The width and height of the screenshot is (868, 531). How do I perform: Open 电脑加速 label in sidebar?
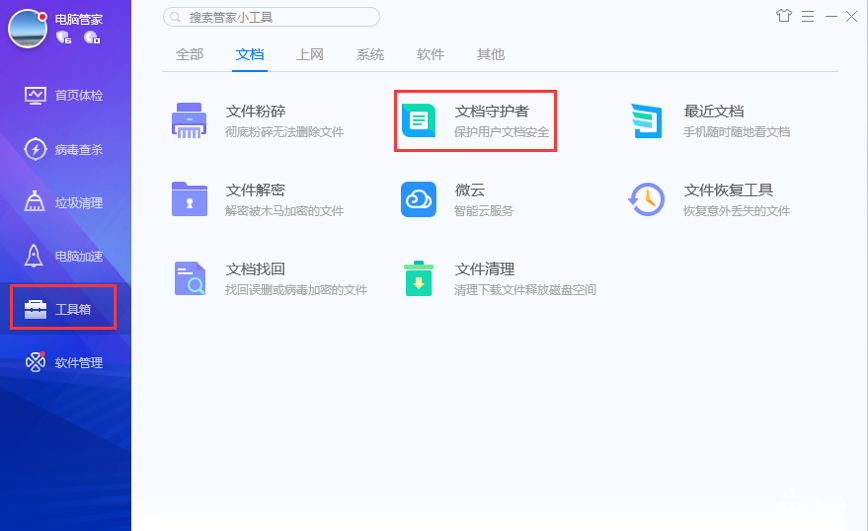79,256
